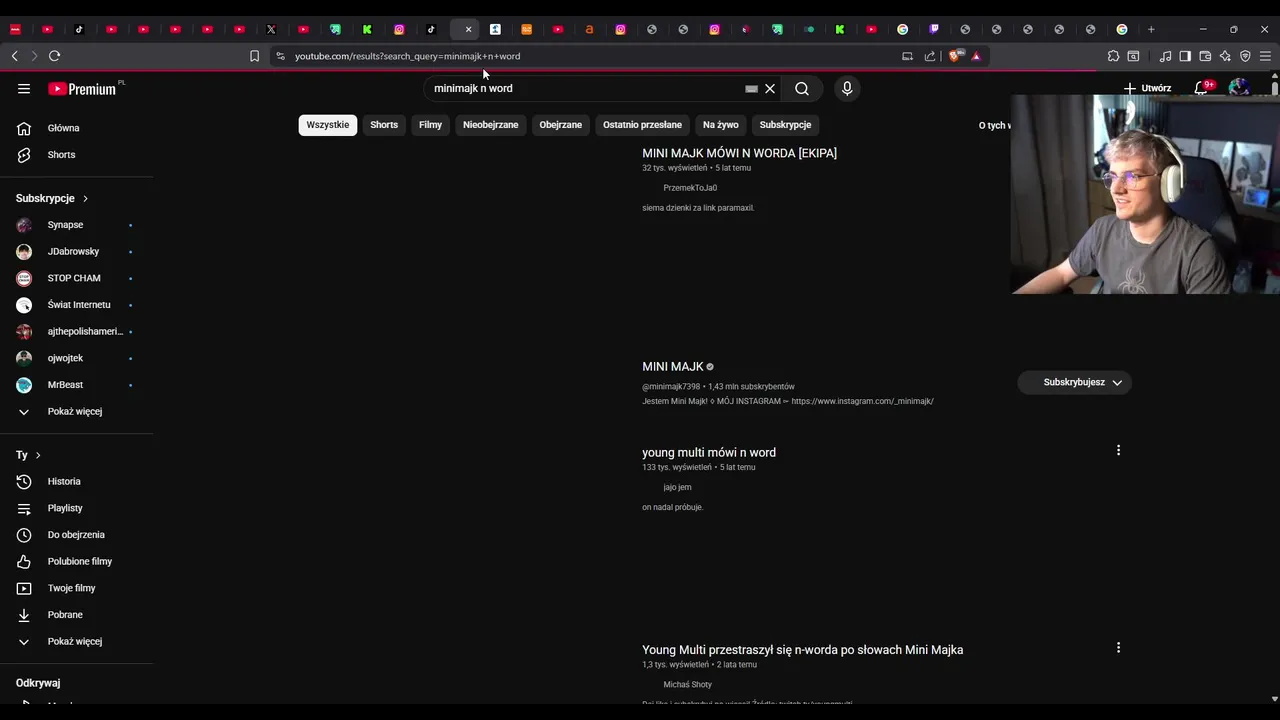The image size is (1280, 720).
Task: Click the magnifier search button
Action: click(x=802, y=89)
